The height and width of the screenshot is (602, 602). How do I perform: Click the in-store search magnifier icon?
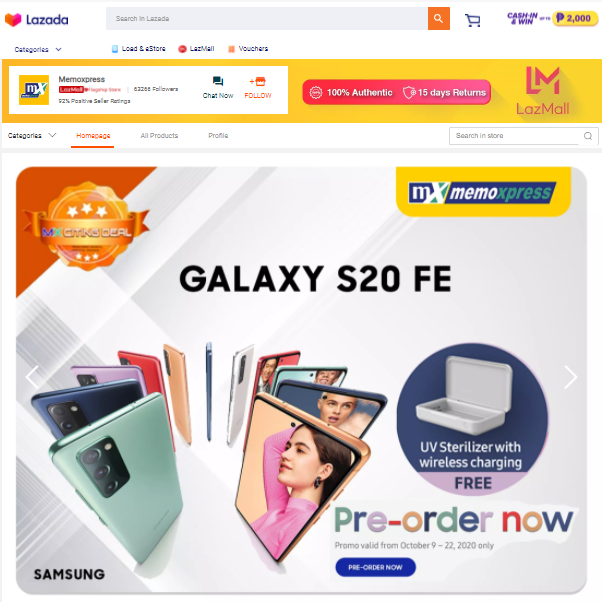pos(587,136)
